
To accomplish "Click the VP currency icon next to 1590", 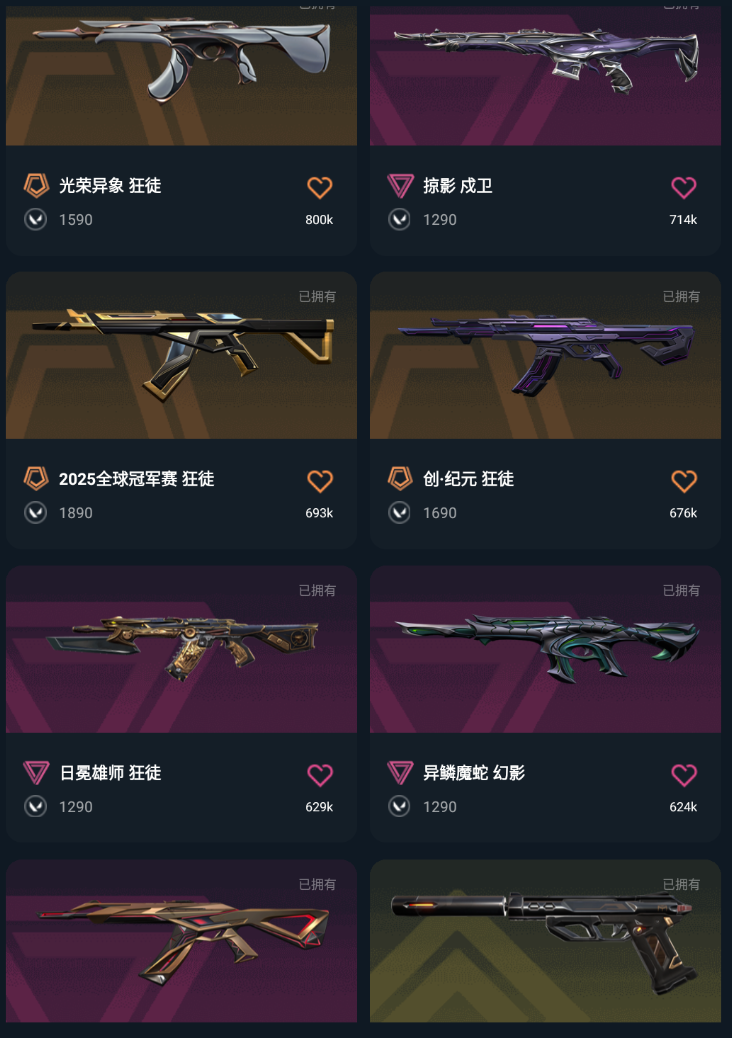I will 36,219.
